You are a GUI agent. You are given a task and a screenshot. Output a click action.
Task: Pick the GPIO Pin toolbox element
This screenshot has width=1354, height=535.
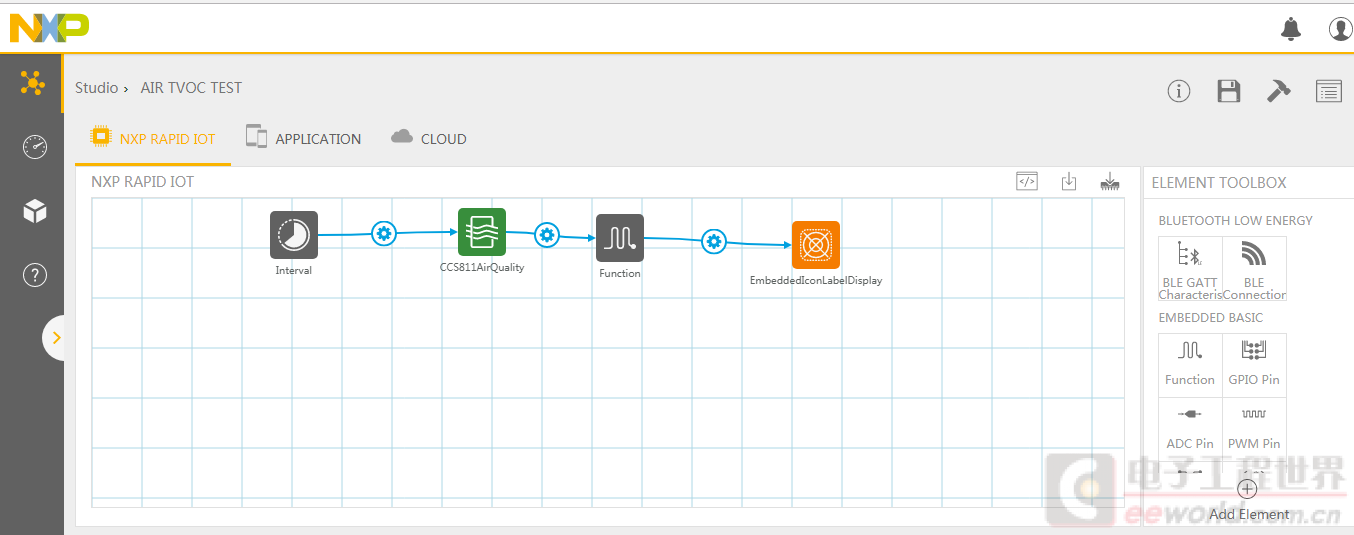[1254, 365]
